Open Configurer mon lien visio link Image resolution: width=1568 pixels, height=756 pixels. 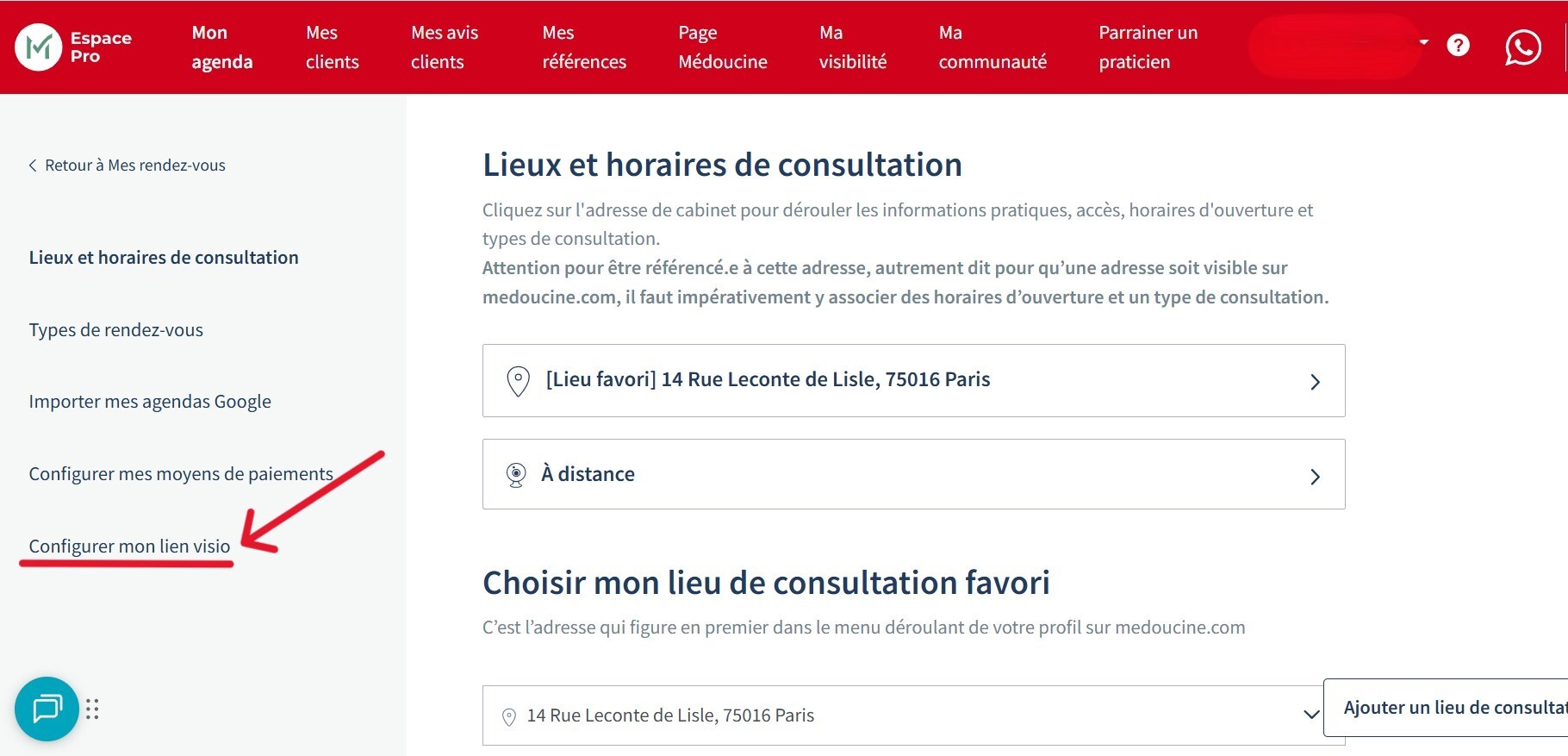point(129,547)
